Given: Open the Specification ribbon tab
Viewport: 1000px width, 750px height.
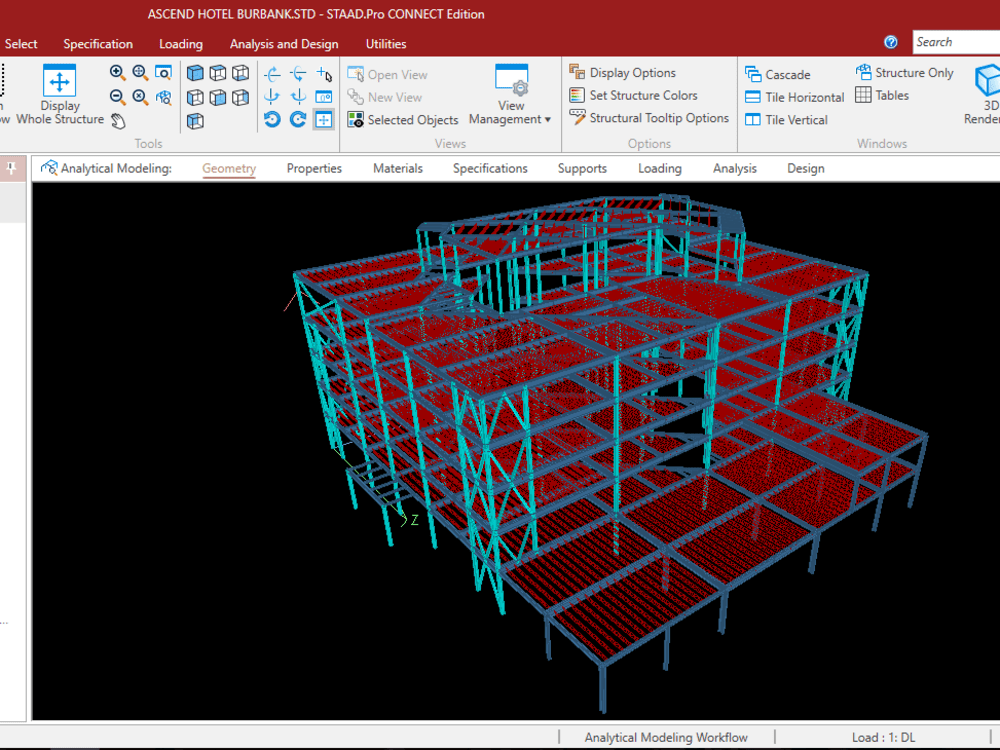Looking at the screenshot, I should click(98, 44).
